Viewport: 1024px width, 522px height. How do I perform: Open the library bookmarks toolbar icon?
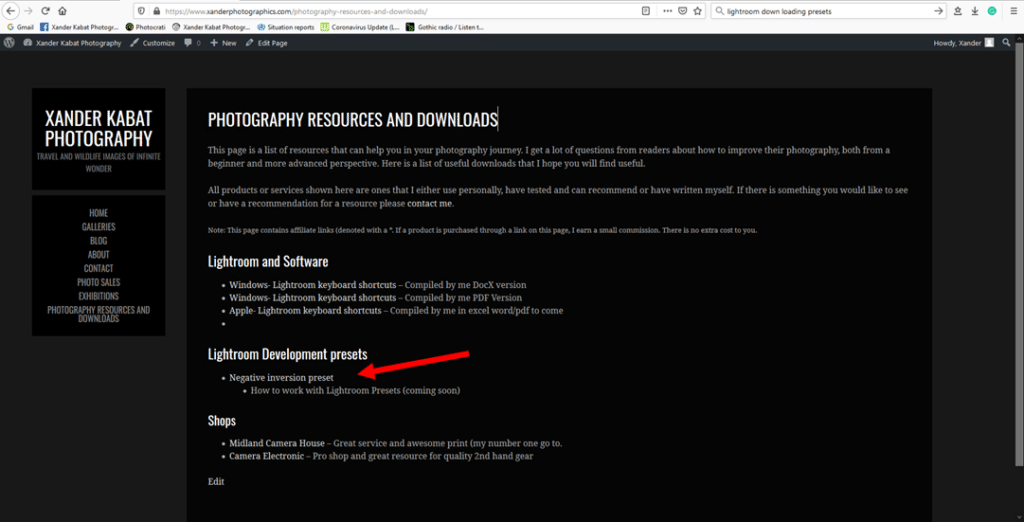point(957,11)
